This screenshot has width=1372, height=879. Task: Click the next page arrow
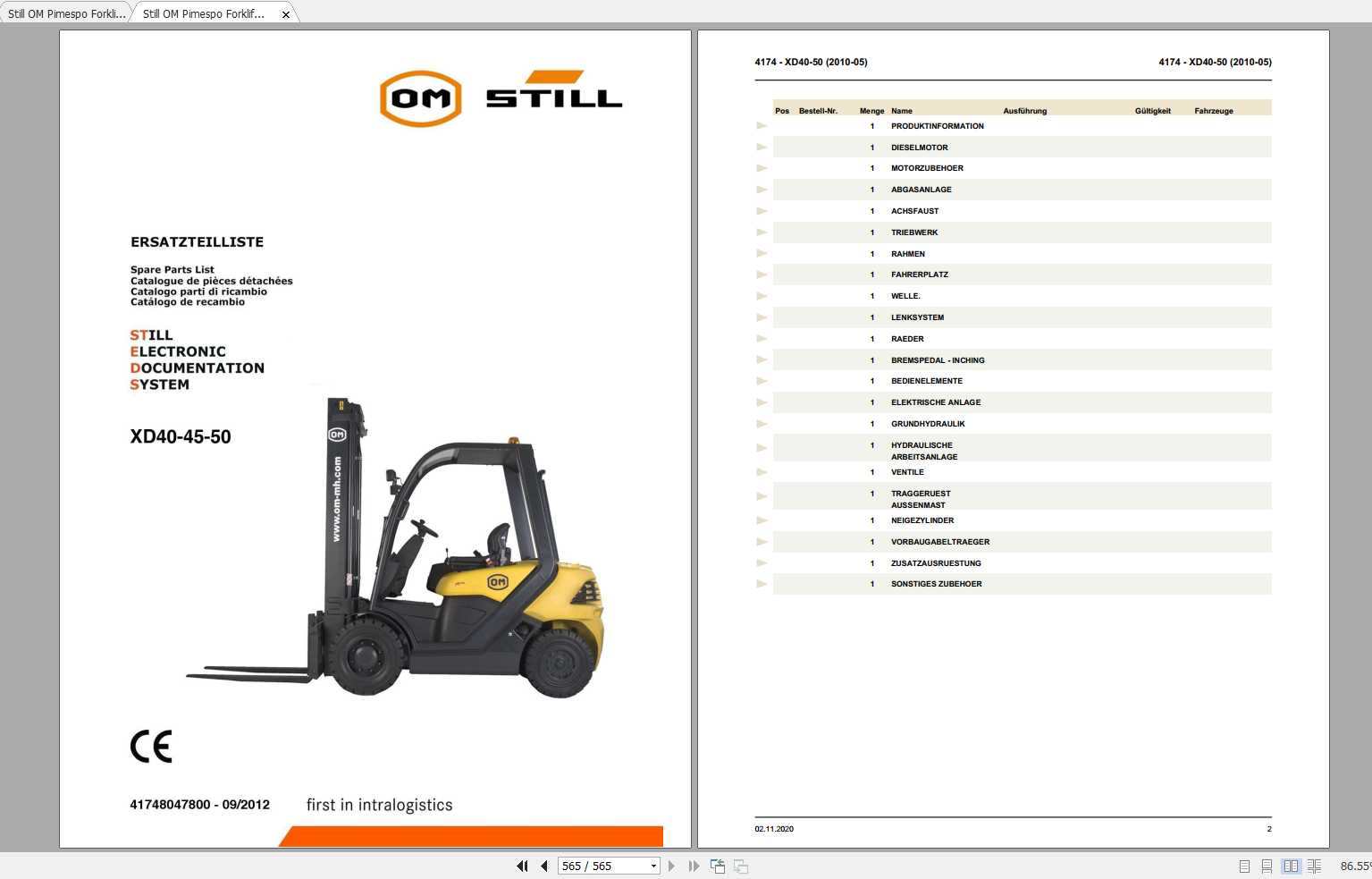672,866
